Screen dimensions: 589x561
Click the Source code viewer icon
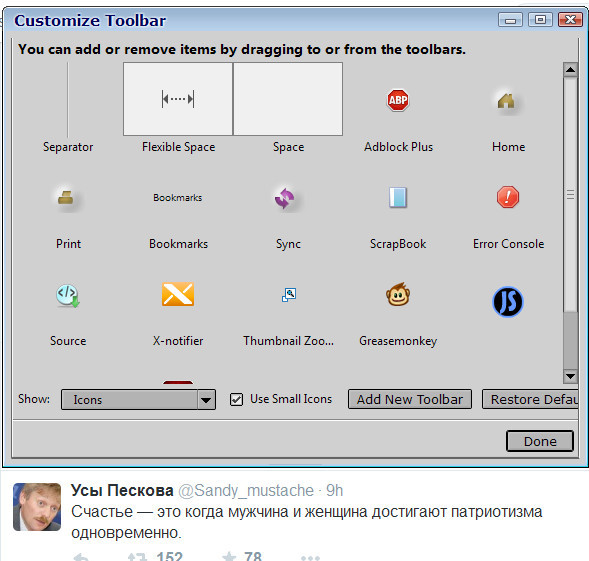click(x=68, y=296)
